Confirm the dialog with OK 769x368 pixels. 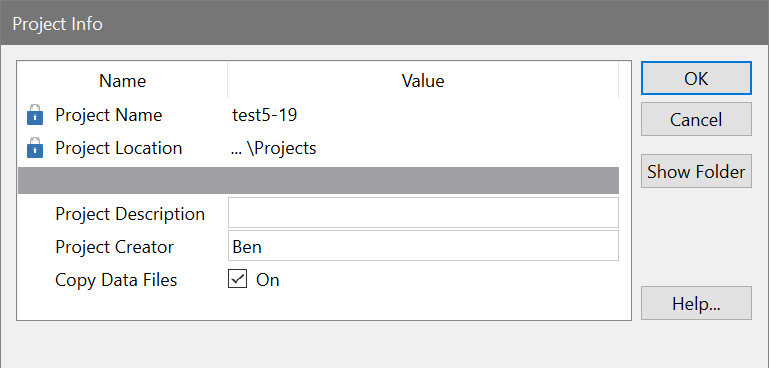[x=696, y=79]
